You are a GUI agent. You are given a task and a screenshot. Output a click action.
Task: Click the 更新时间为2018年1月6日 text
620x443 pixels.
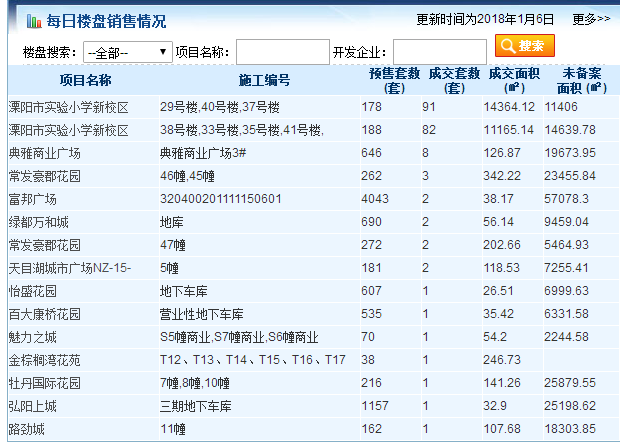coord(485,19)
